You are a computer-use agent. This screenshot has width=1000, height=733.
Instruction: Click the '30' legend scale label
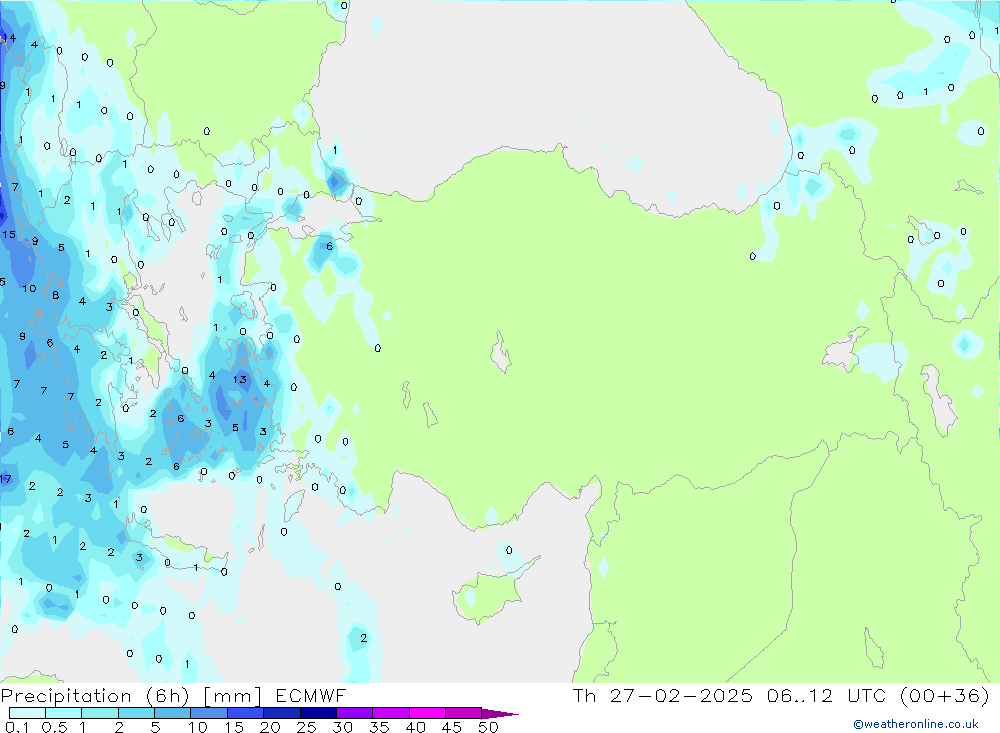(x=342, y=727)
